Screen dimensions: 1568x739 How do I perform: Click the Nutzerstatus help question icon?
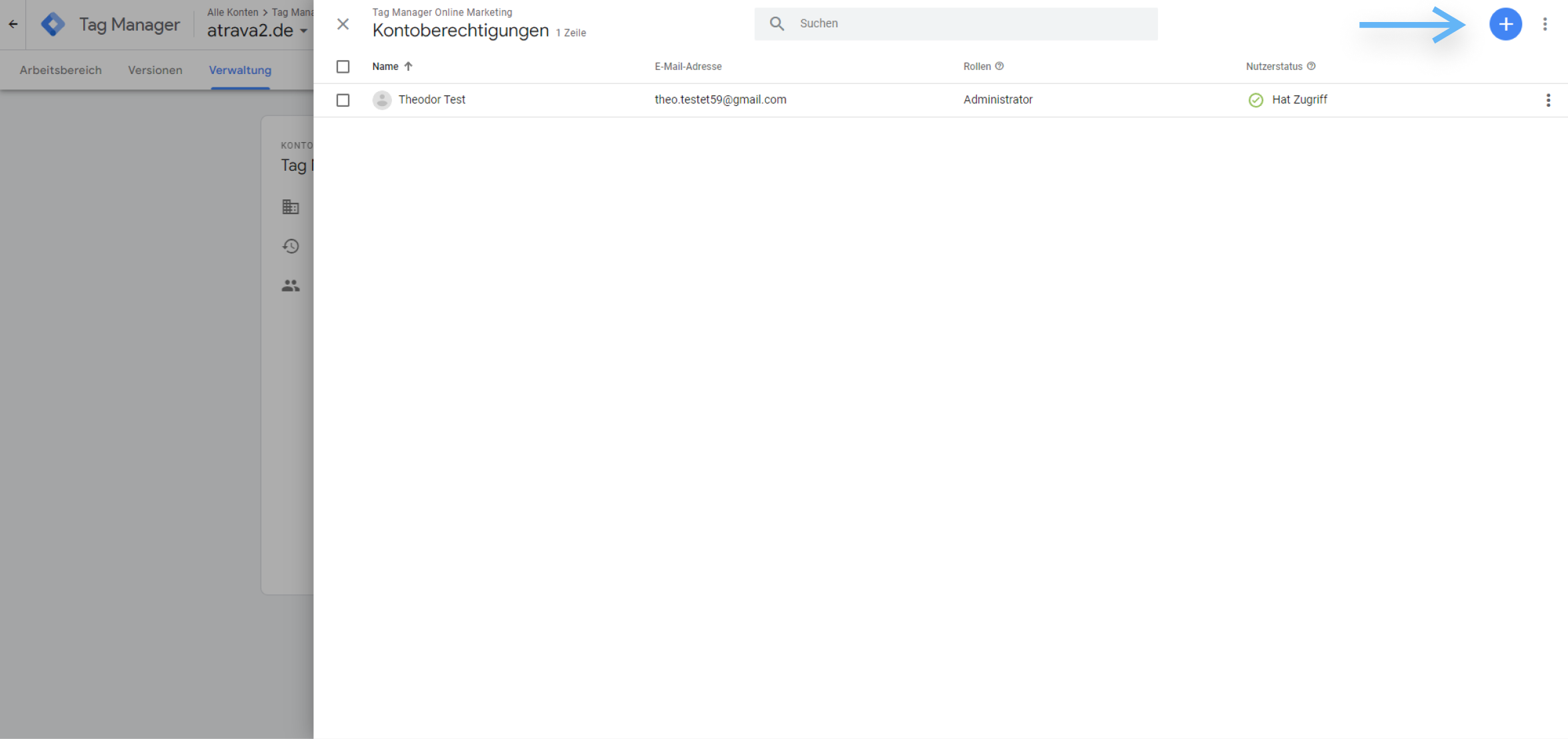(1311, 66)
